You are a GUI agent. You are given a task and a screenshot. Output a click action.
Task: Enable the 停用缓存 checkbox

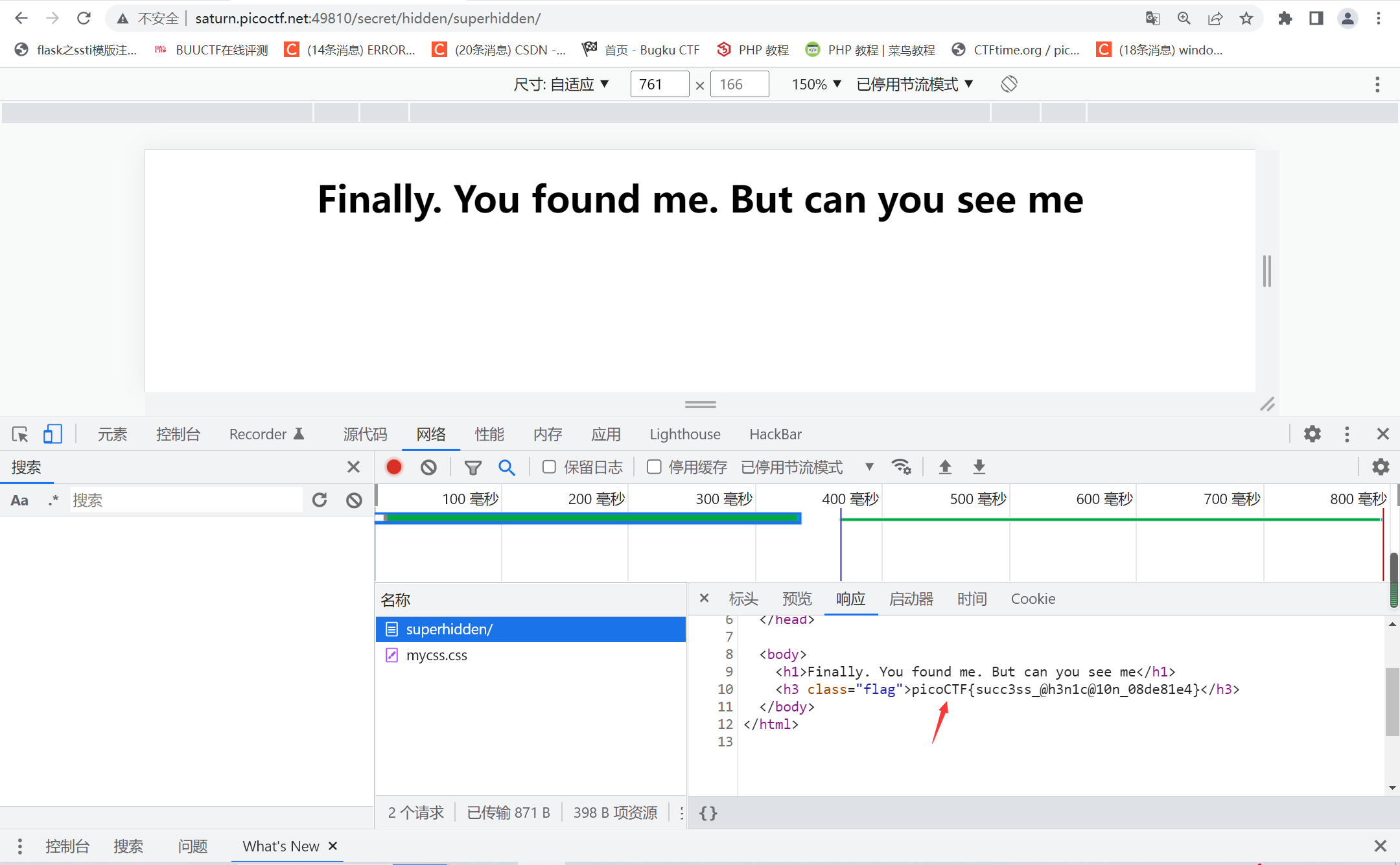click(654, 467)
